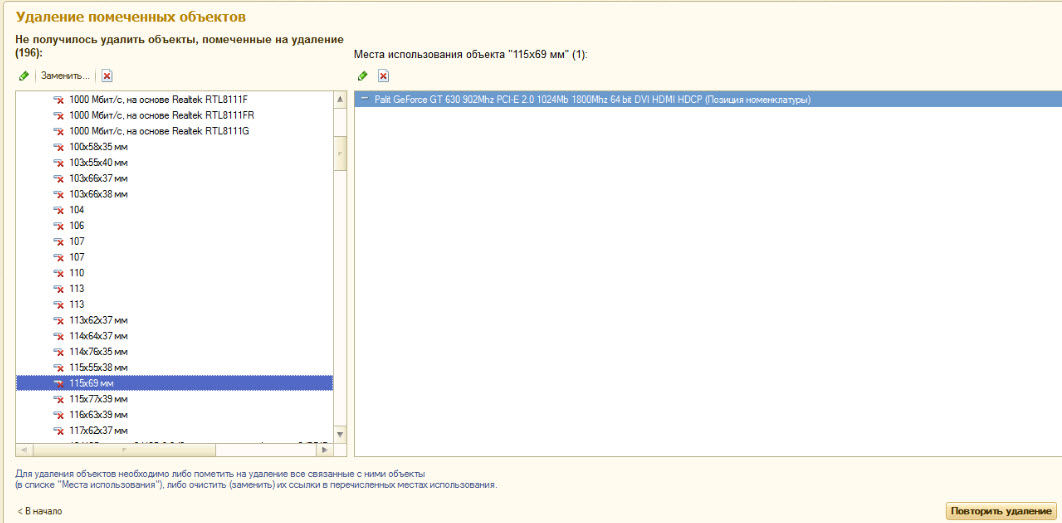Click the objects list scroll down arrow
This screenshot has width=1062, height=523.
(340, 434)
